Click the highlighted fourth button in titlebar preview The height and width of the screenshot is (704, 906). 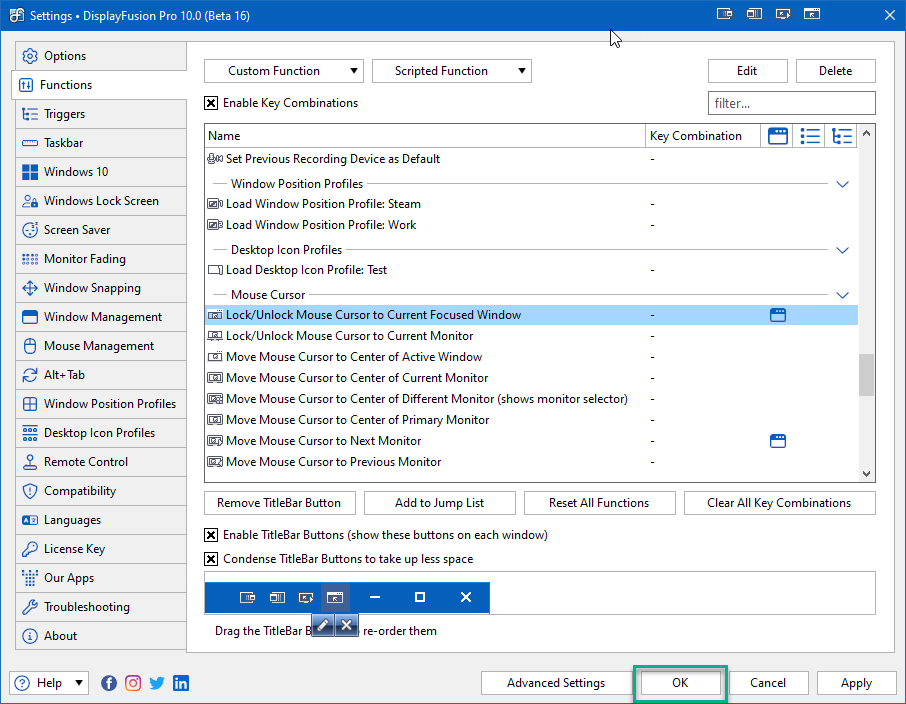click(x=335, y=597)
